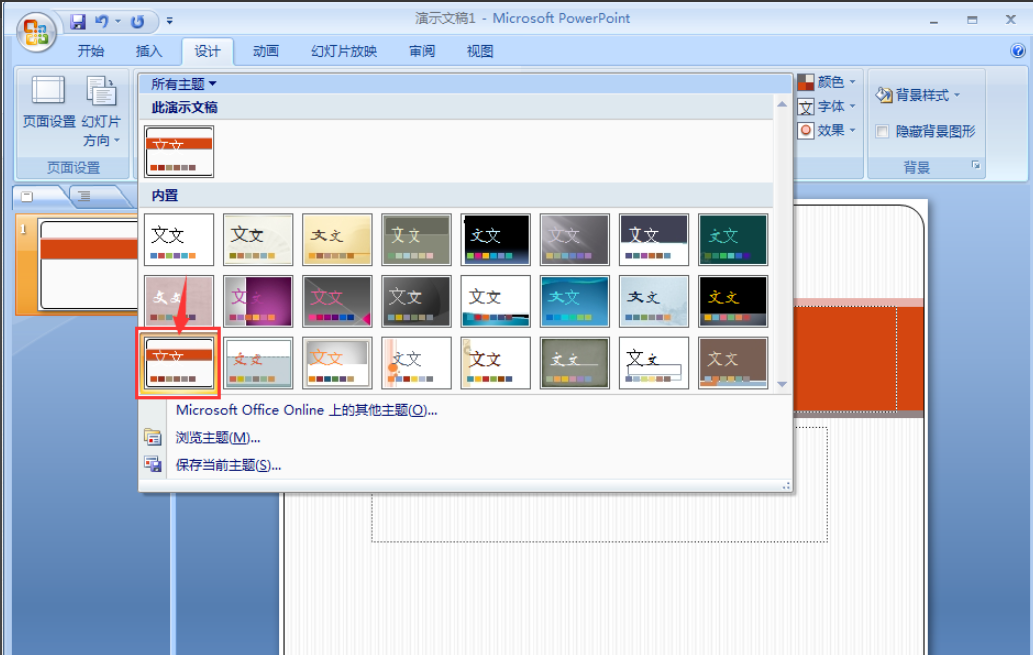
Task: Launch the 背景 group dialog launcher
Action: click(976, 165)
